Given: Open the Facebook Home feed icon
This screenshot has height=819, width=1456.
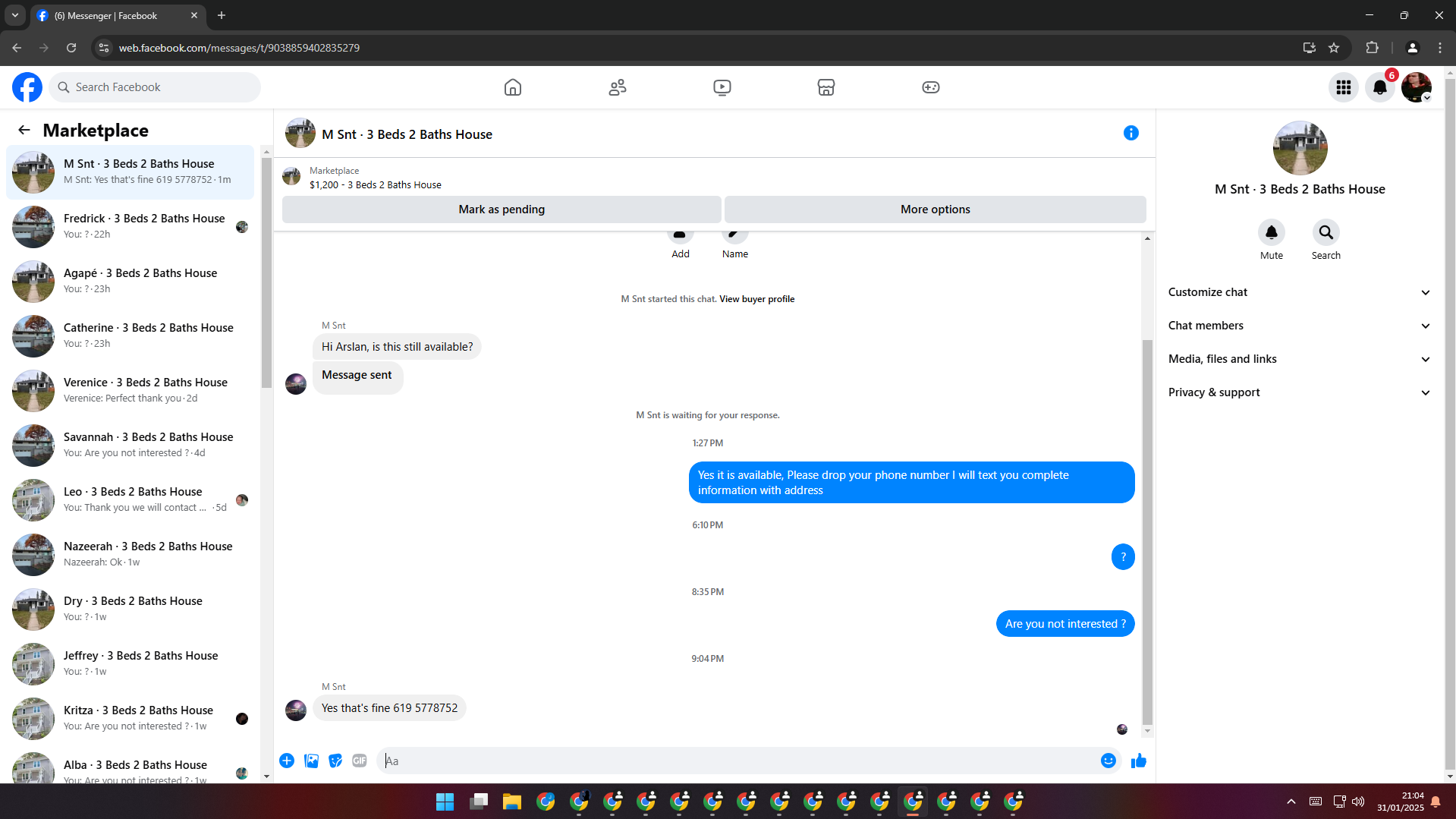Looking at the screenshot, I should (513, 87).
